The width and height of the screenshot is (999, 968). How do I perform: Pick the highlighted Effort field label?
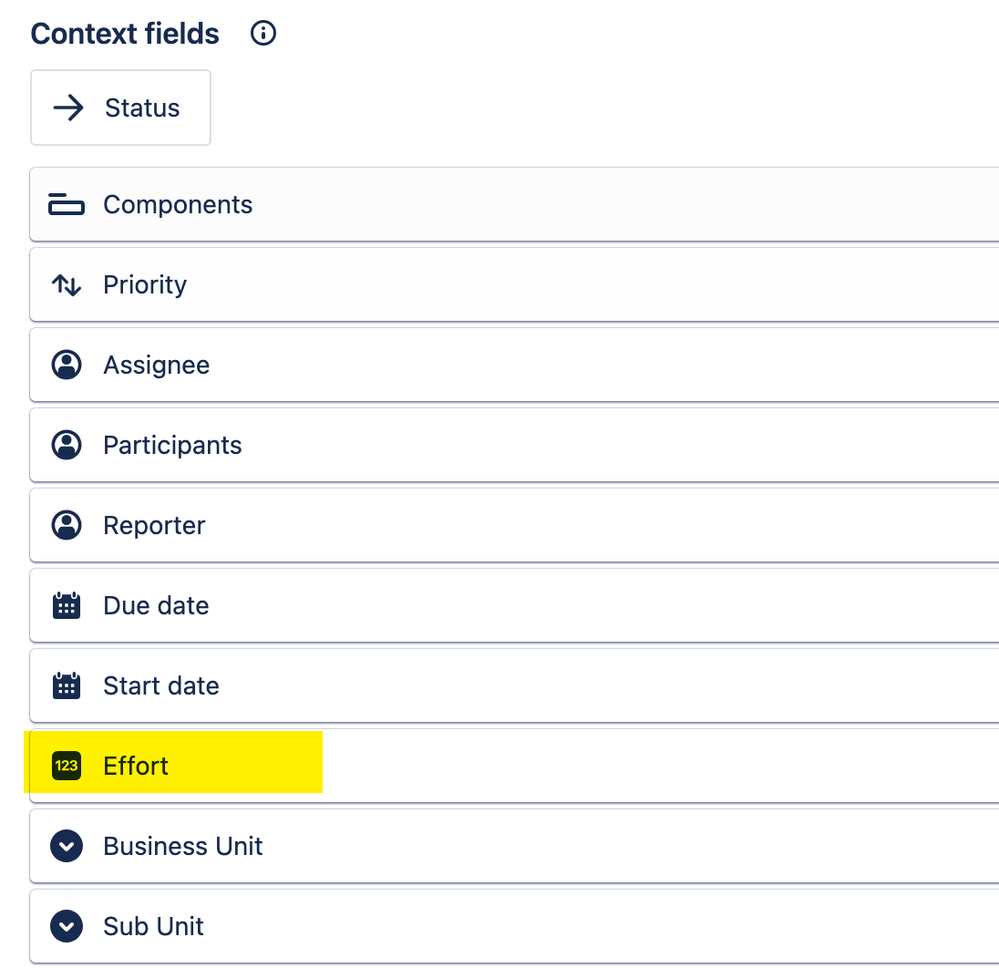point(136,766)
